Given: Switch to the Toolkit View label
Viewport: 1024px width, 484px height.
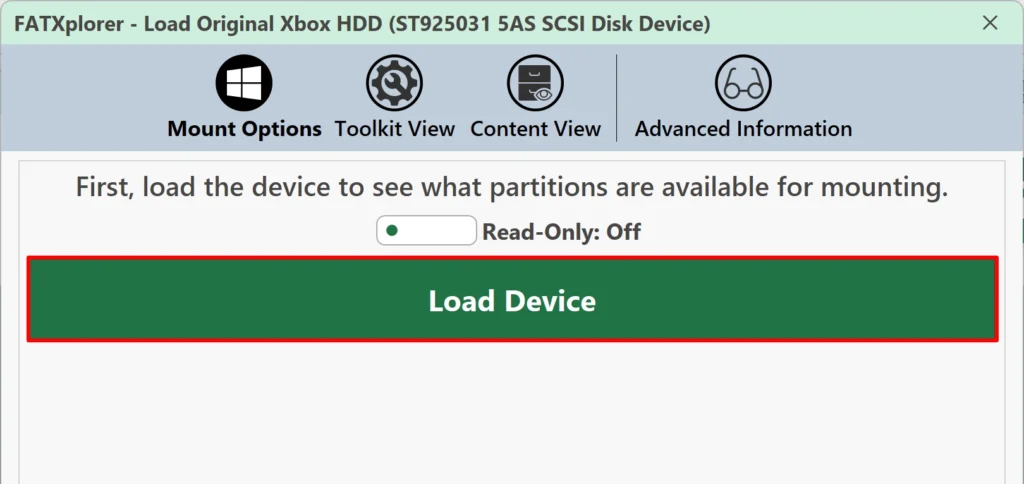Looking at the screenshot, I should [x=394, y=129].
